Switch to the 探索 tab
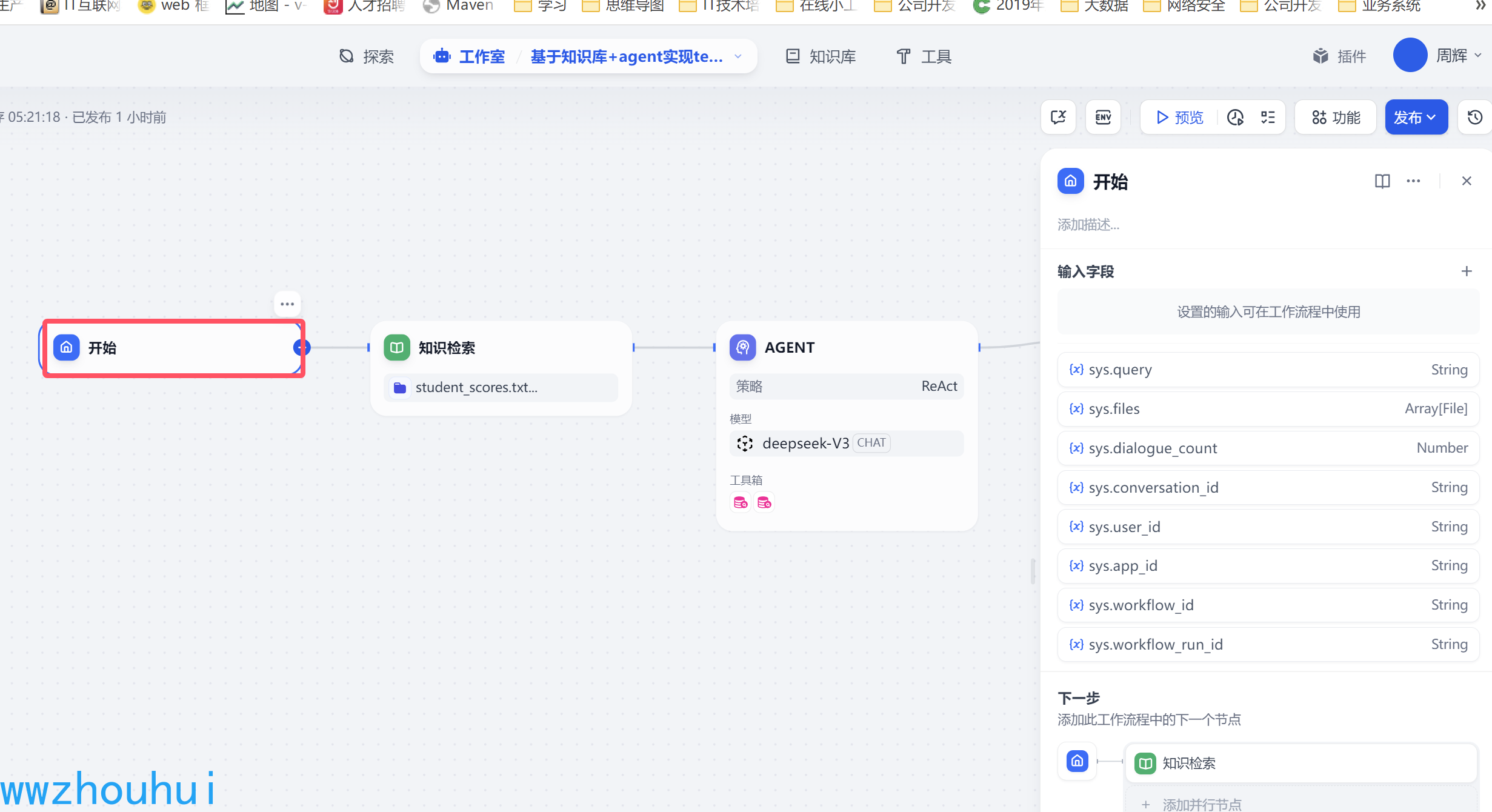Viewport: 1492px width, 812px height. point(367,56)
